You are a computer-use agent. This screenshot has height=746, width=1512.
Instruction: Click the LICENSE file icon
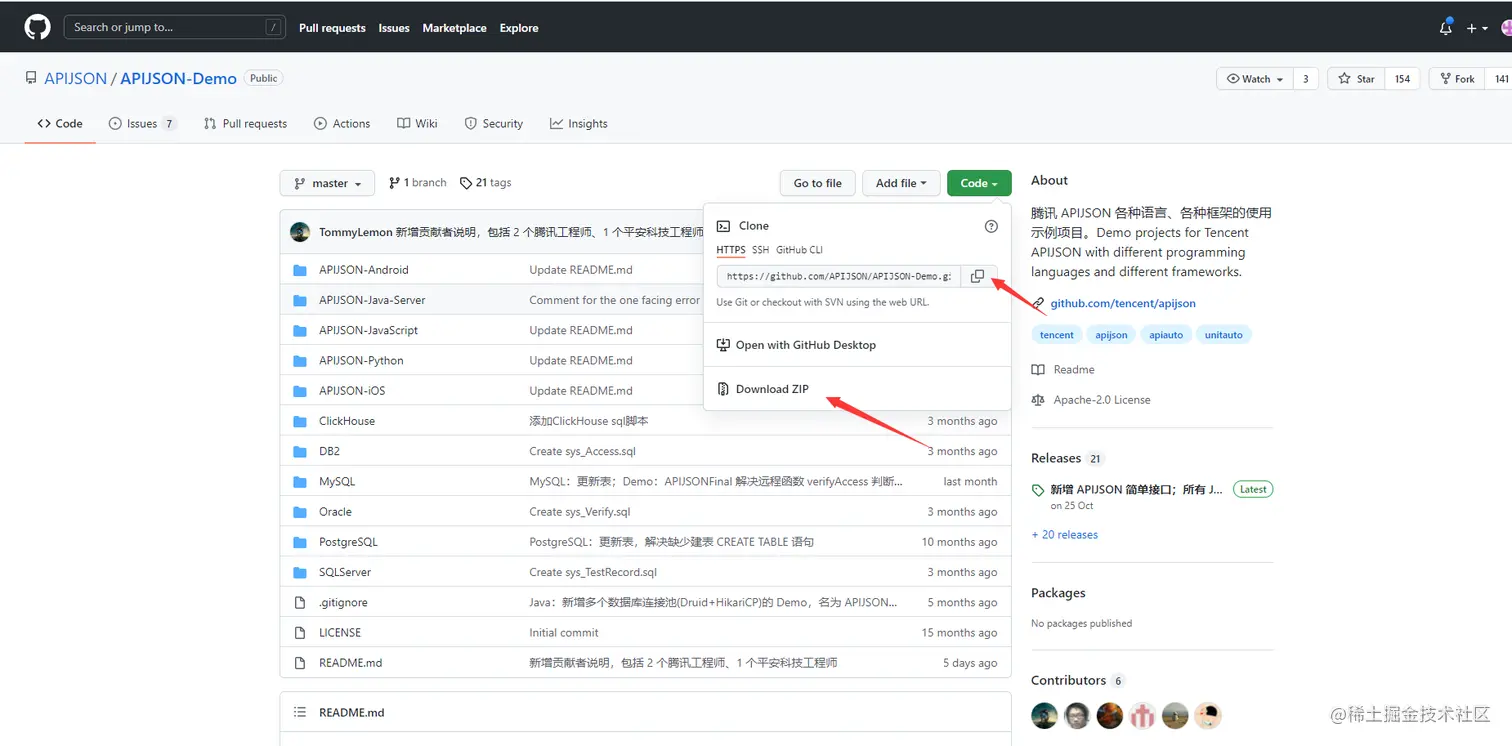click(x=299, y=633)
